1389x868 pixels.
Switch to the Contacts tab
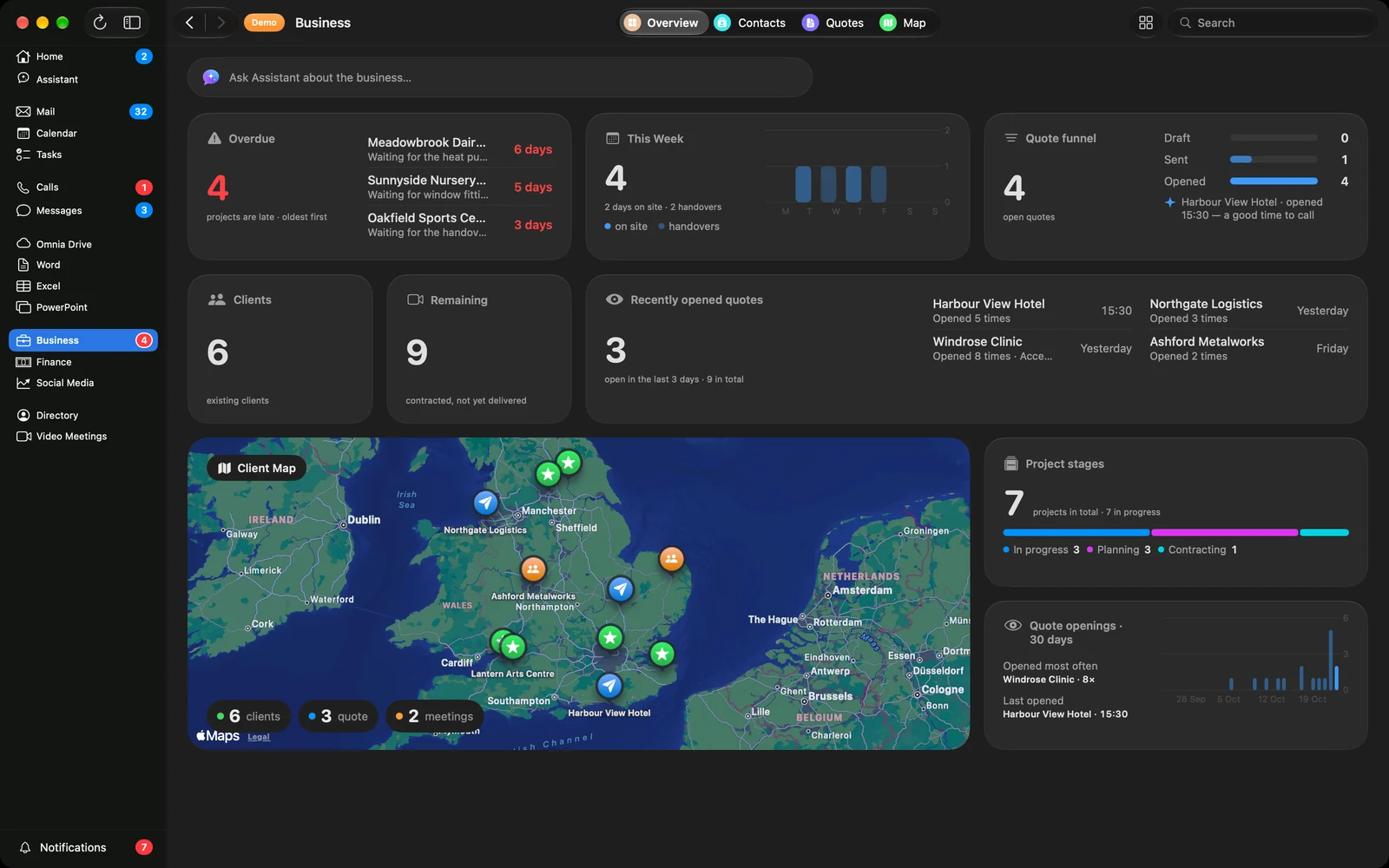750,23
